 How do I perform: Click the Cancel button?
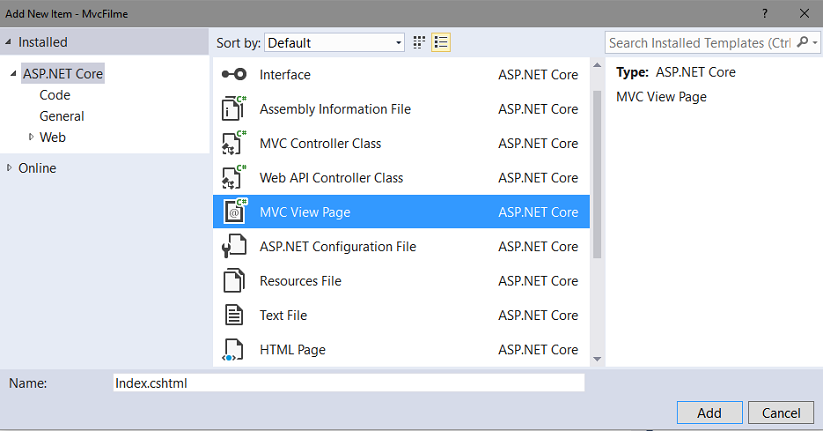[x=781, y=413]
